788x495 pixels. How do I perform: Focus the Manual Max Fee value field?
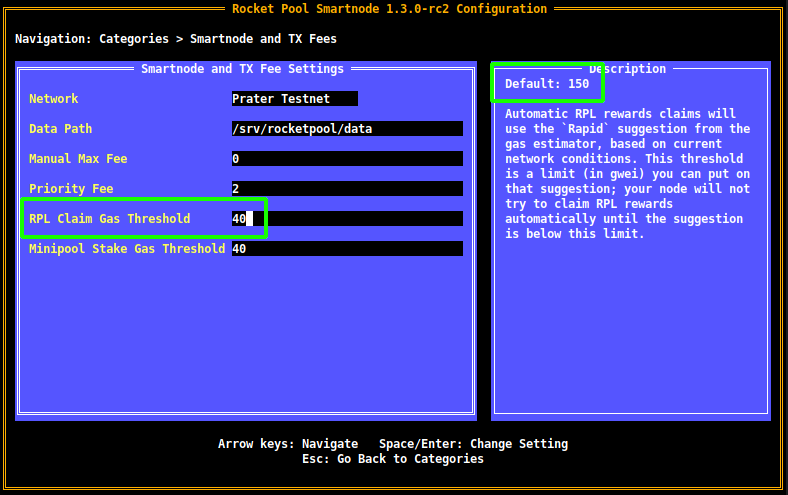(x=346, y=159)
